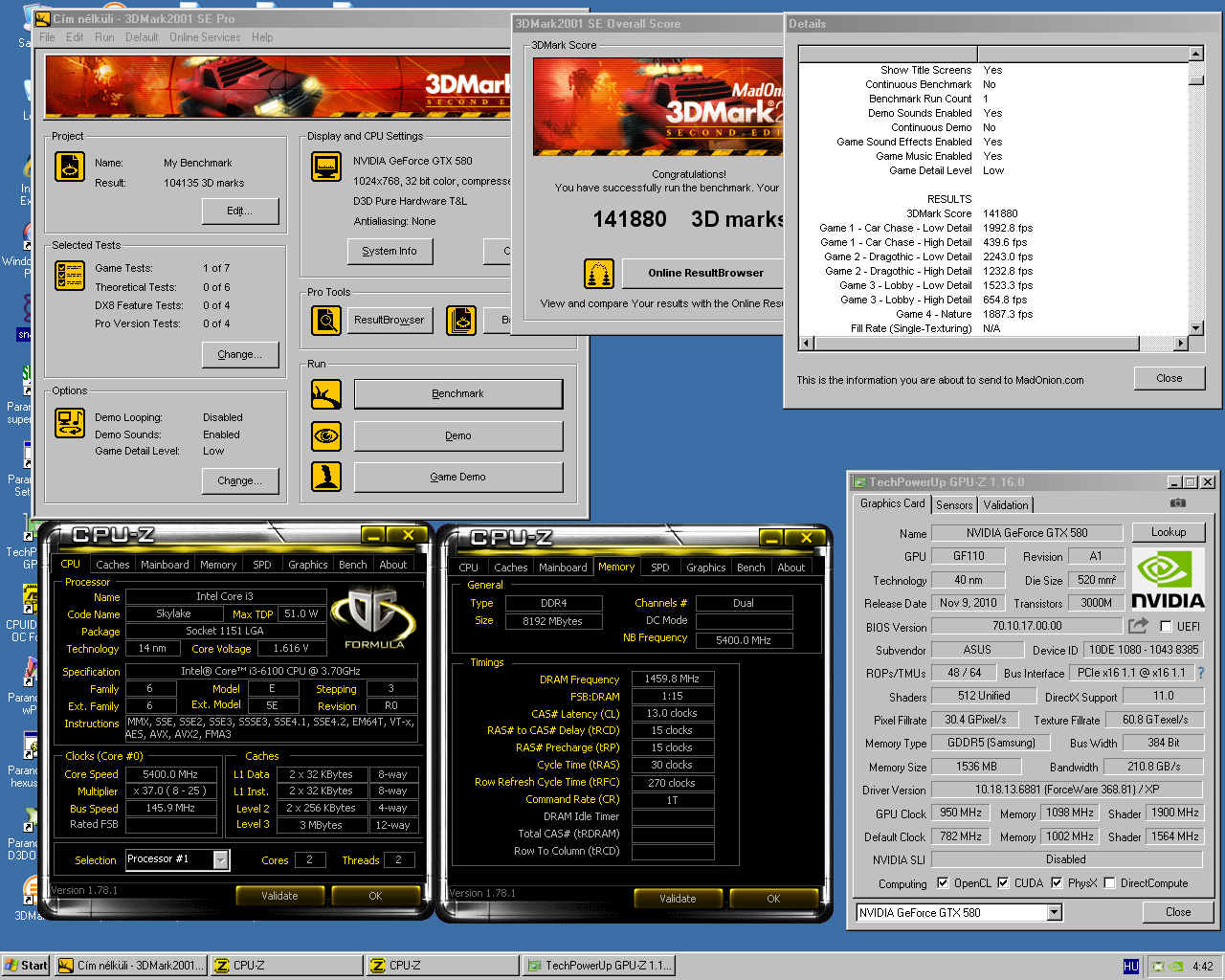Switch to Validation tab in GPU-Z
Viewport: 1225px width, 980px height.
coord(1006,505)
